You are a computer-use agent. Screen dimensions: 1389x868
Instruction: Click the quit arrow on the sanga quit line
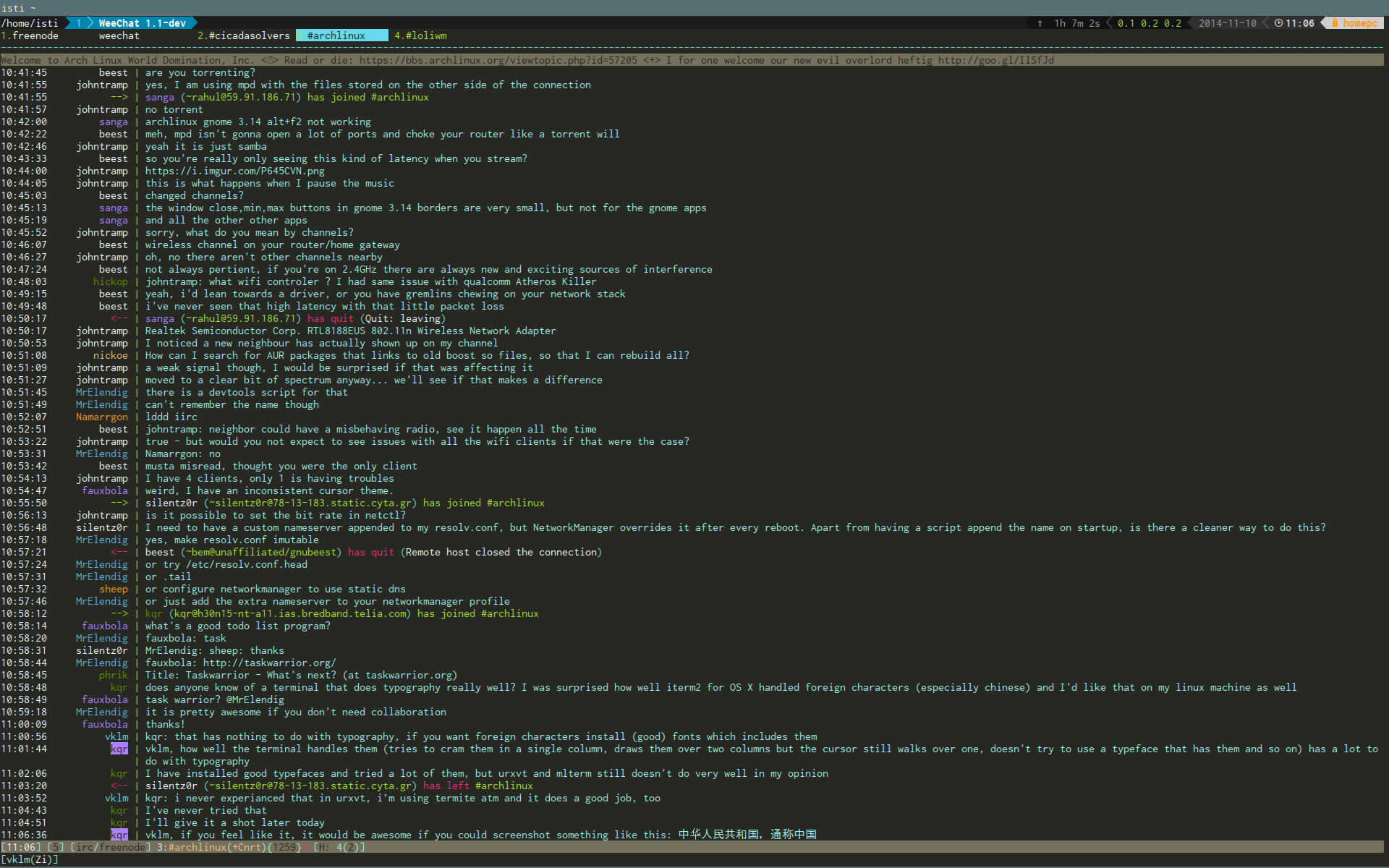(x=119, y=318)
